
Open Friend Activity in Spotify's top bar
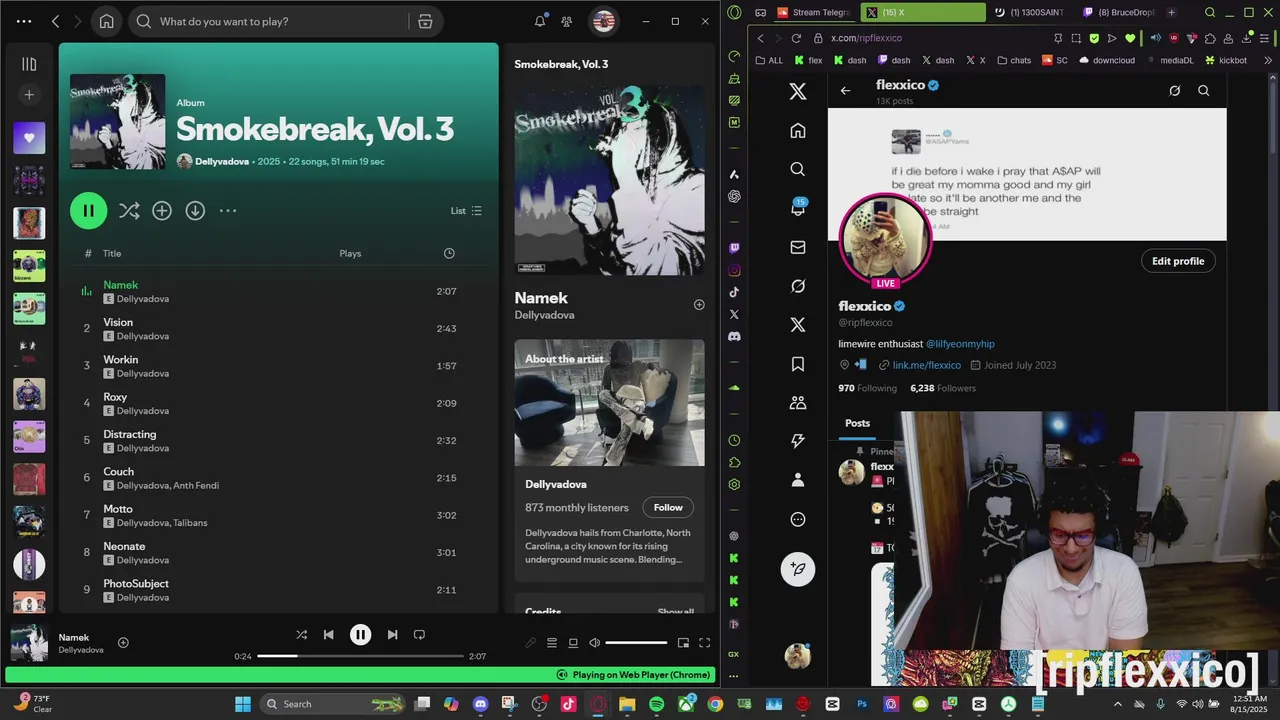(x=567, y=21)
